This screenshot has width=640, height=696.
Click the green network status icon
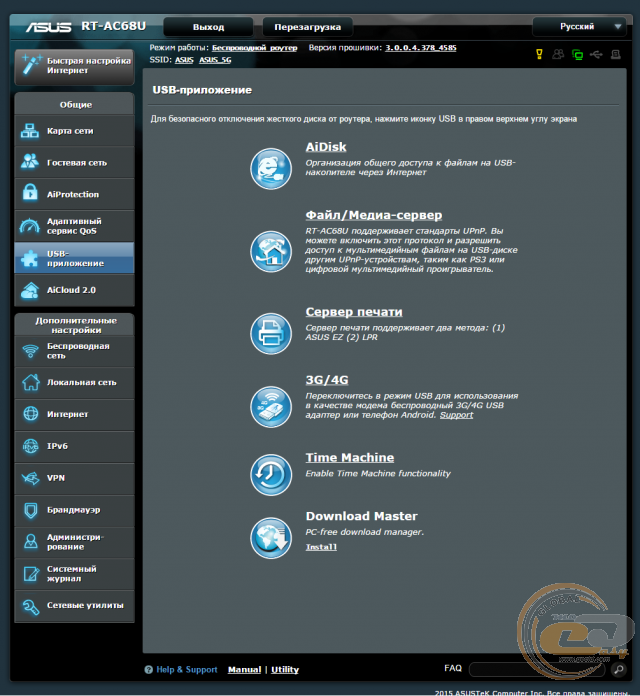click(577, 55)
